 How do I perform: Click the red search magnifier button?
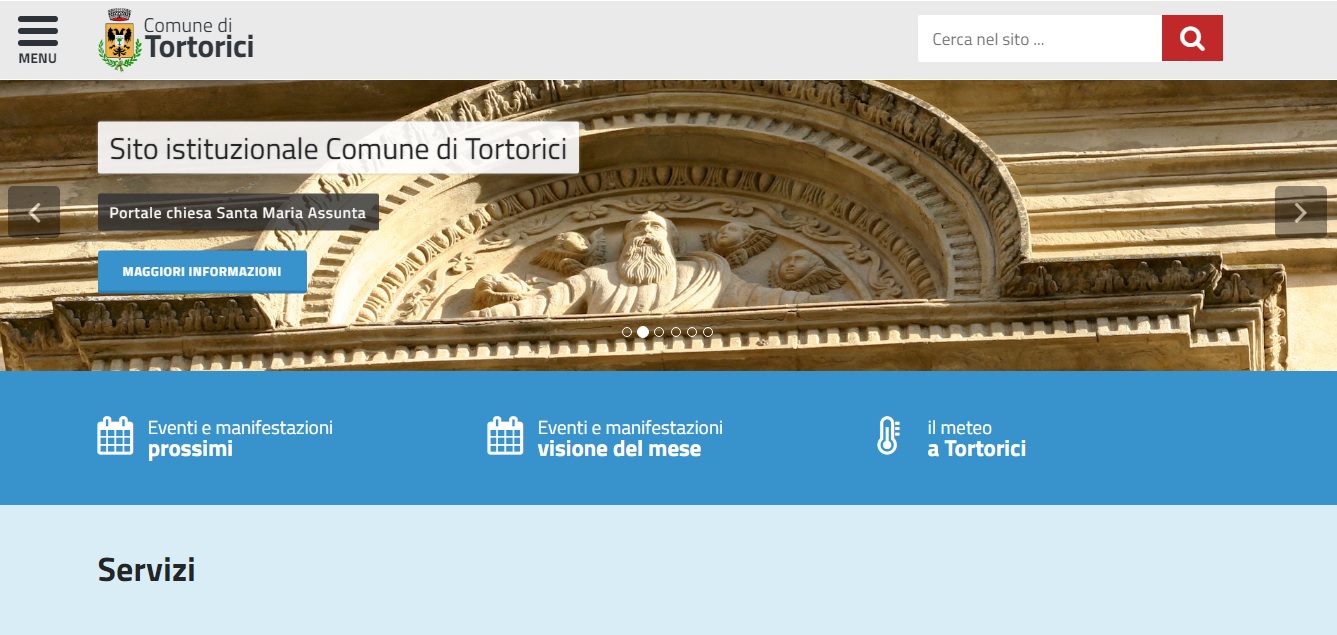click(1192, 38)
